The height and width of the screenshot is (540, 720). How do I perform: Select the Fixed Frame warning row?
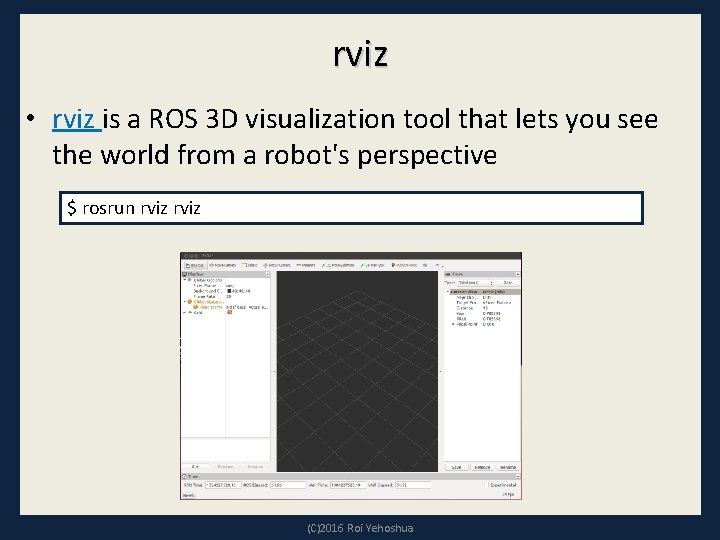(225, 307)
